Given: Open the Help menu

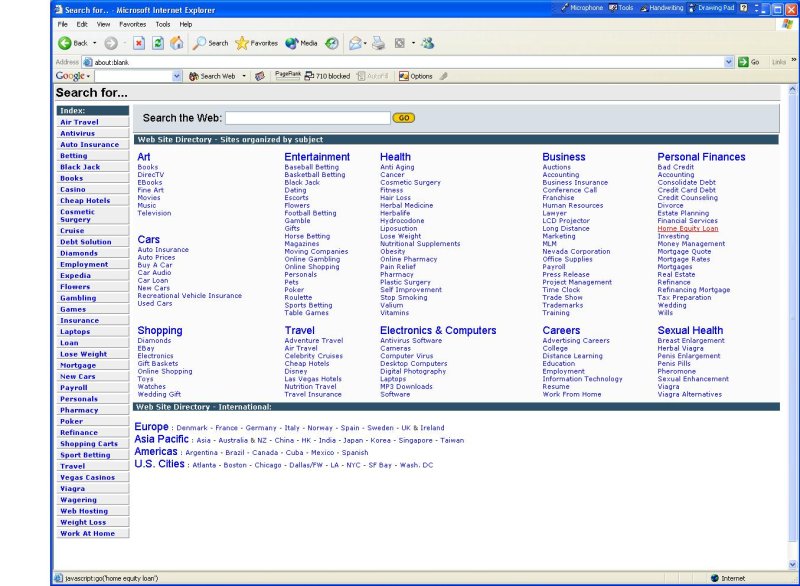Looking at the screenshot, I should pyautogui.click(x=186, y=24).
